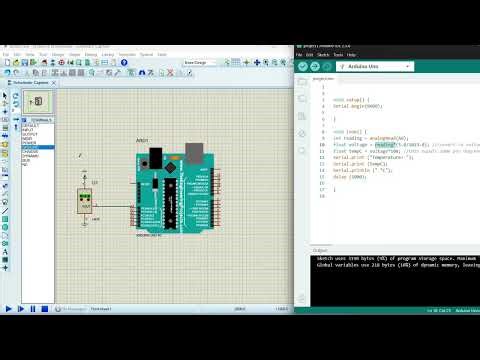
Task: Open Arduino IDE Help menu
Action: 351,55
